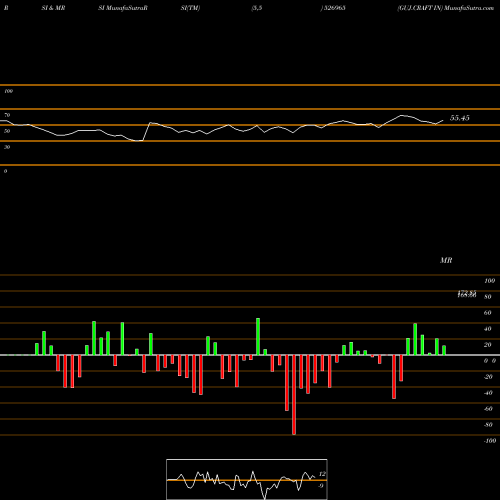Image resolution: width=500 pixels, height=500 pixels.
Task: Click the MR axis label 80
Action: tap(488, 297)
